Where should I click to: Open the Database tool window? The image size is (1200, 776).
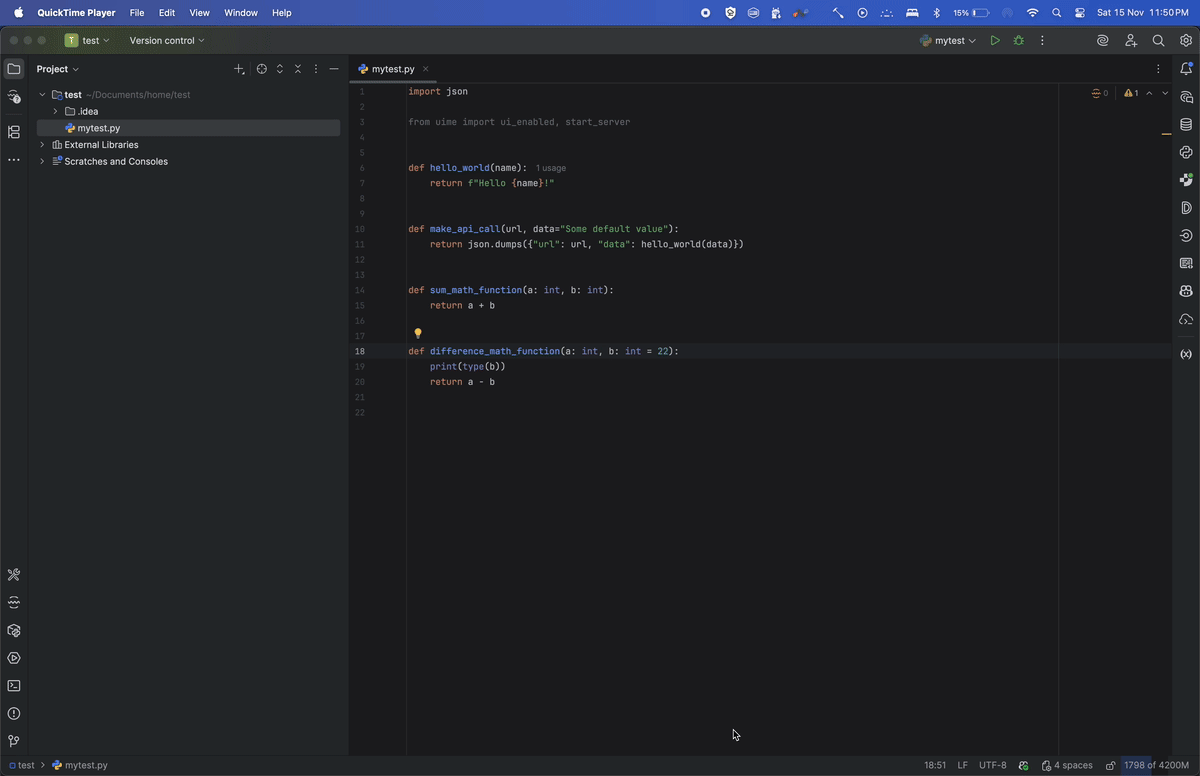pyautogui.click(x=1186, y=125)
